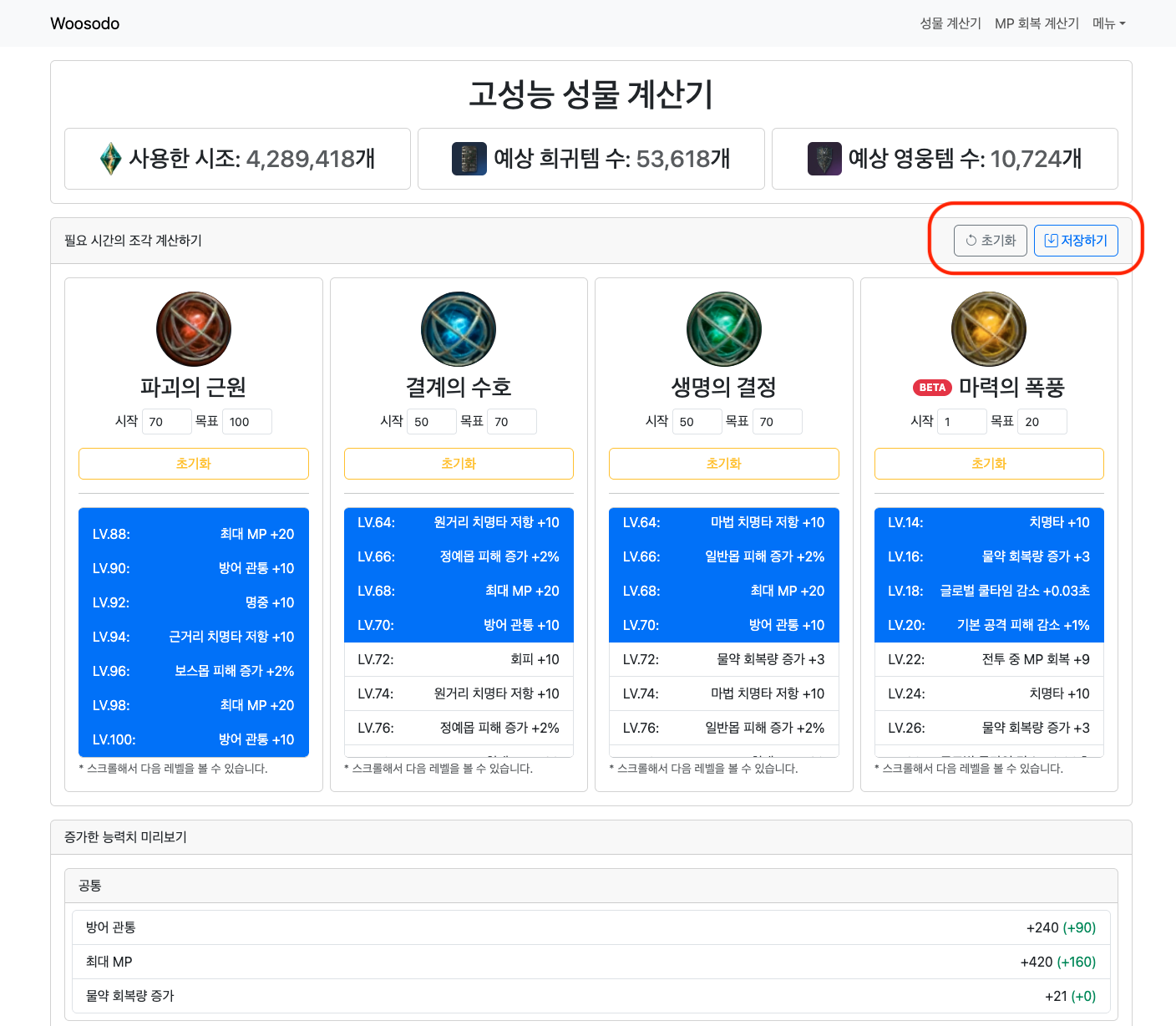Click the 파괴의 근원 red orb icon
This screenshot has height=1026, width=1176.
click(x=194, y=329)
